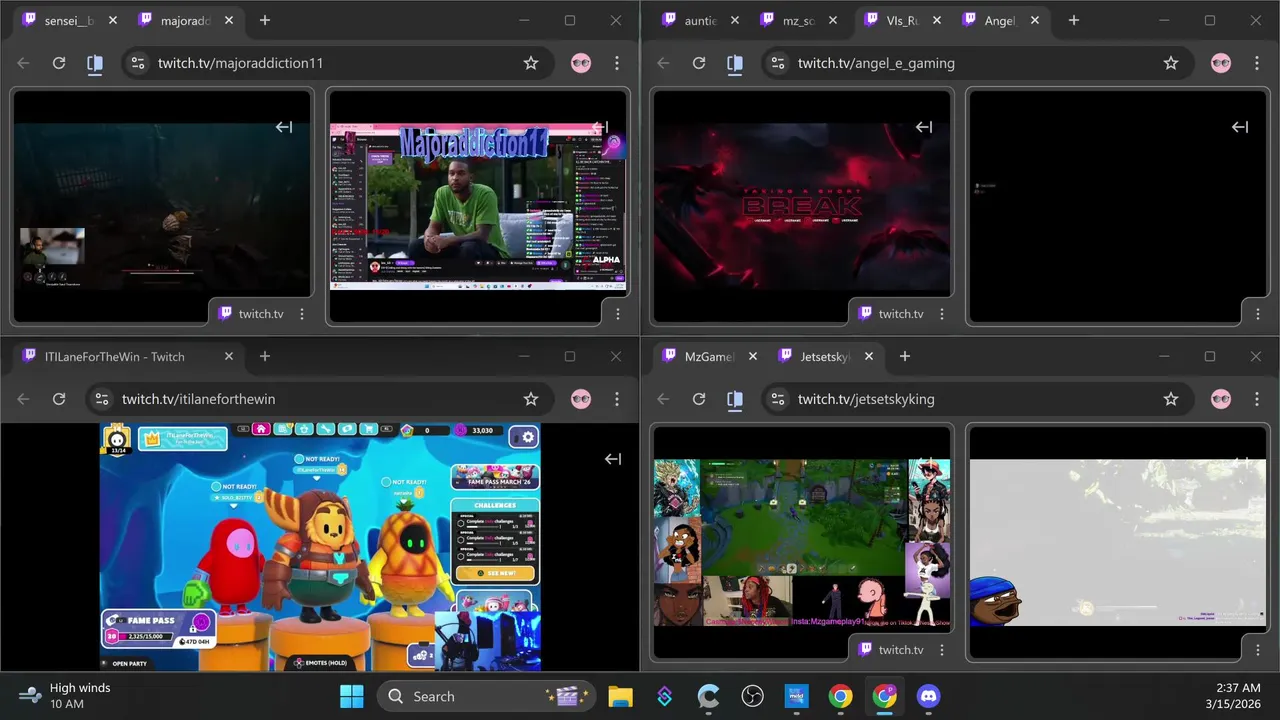The width and height of the screenshot is (1280, 720).
Task: Click the Majoraddiction11 stream video
Action: [478, 207]
